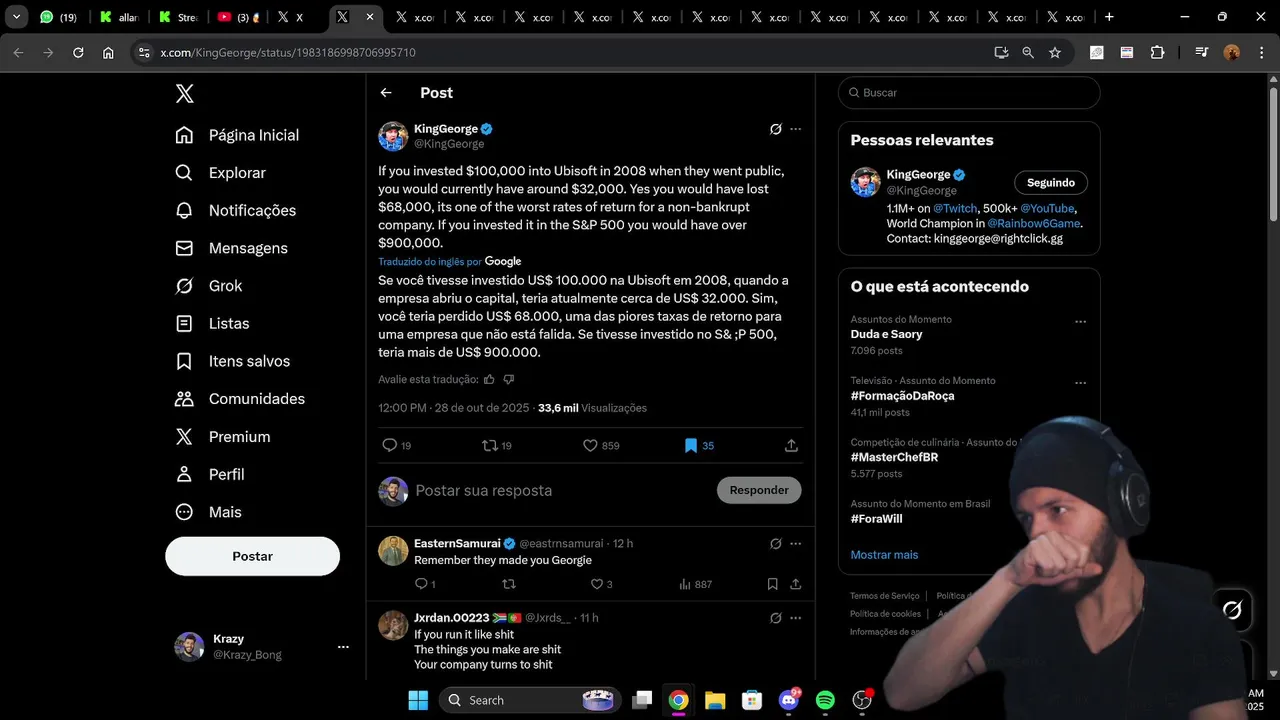
Task: Bookmark EasternSamurai comment
Action: (x=772, y=584)
